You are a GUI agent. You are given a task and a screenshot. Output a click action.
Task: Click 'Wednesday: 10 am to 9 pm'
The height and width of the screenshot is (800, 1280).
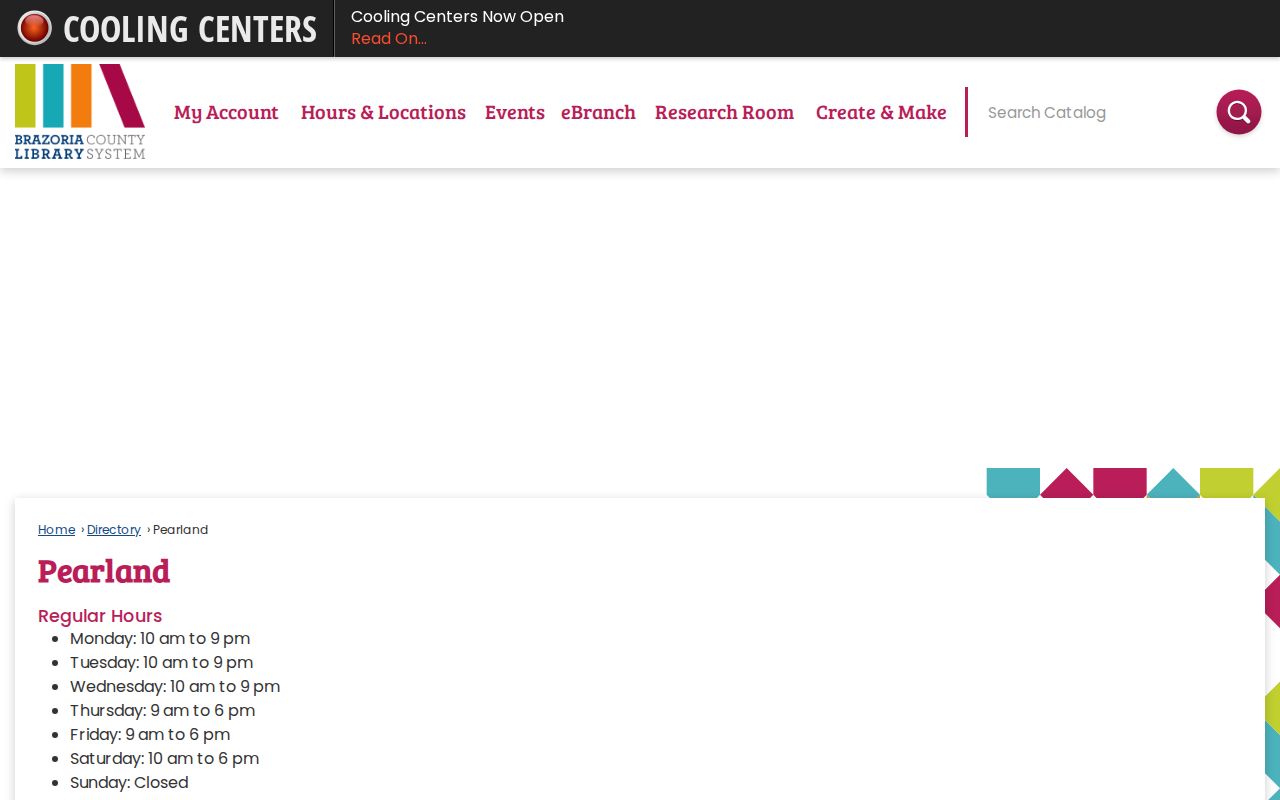click(175, 686)
